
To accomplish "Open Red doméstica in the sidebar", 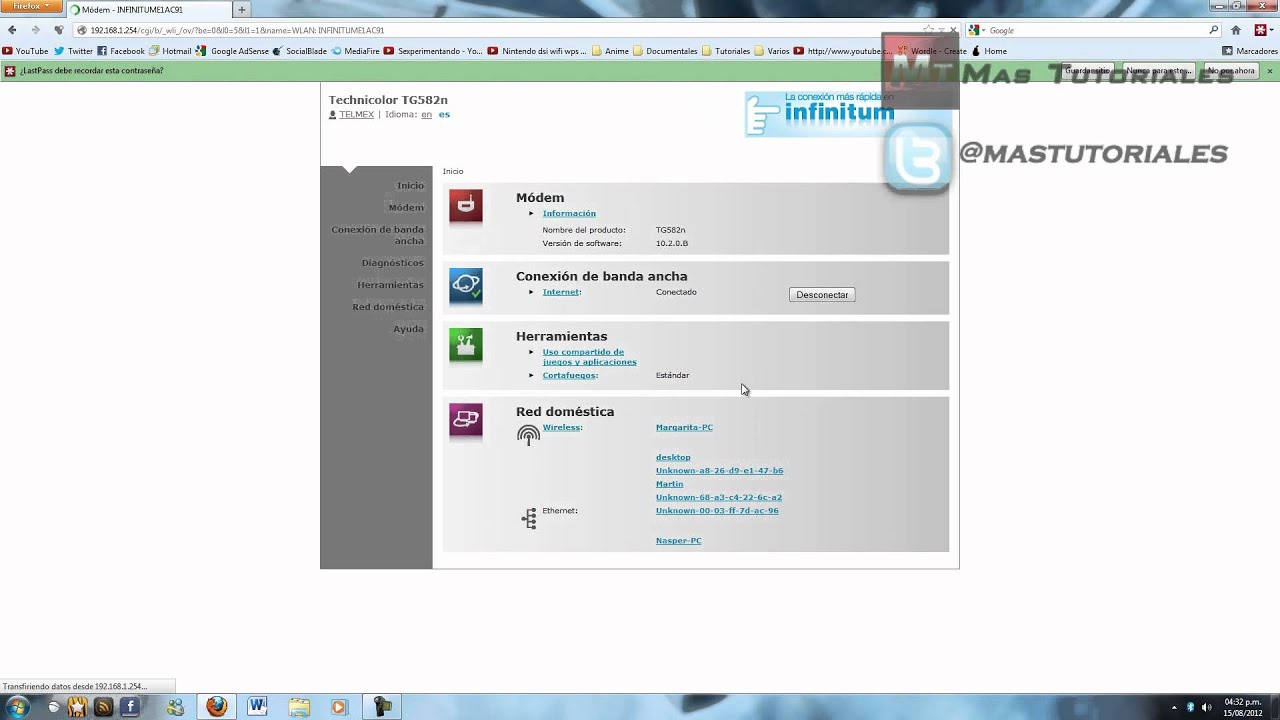I will click(x=388, y=307).
